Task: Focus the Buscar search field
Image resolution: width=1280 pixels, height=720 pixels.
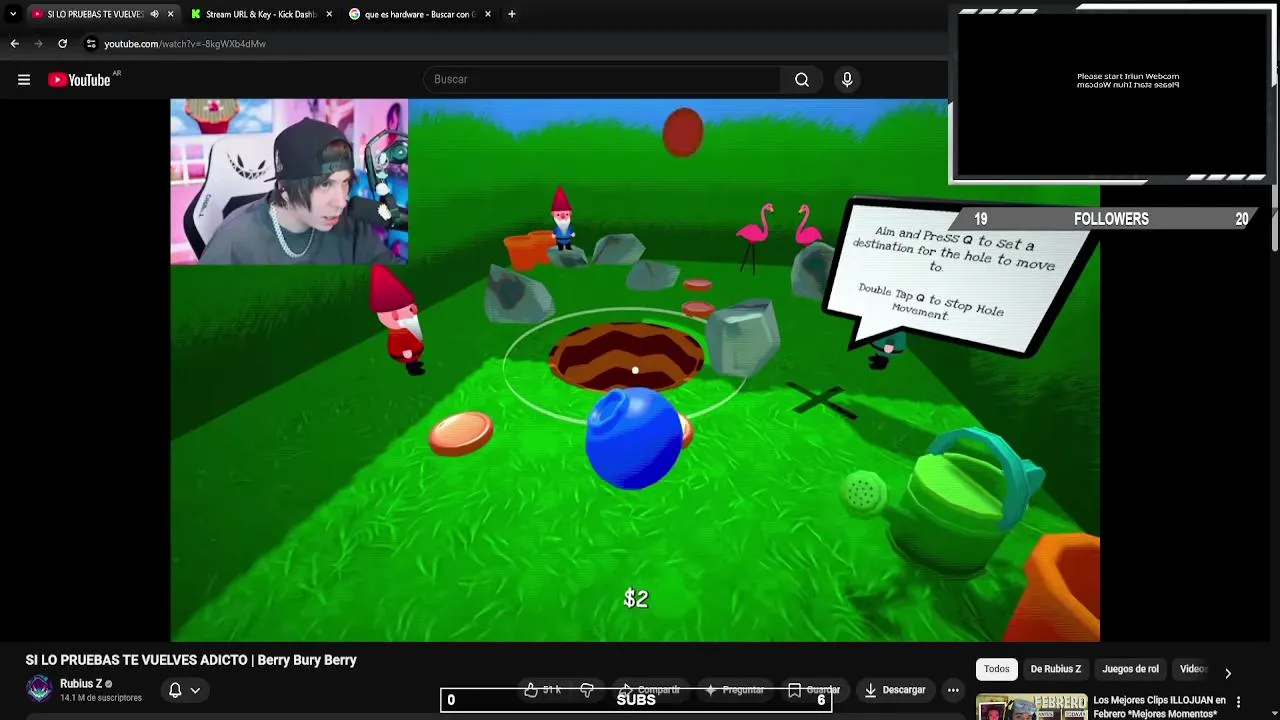Action: point(603,80)
